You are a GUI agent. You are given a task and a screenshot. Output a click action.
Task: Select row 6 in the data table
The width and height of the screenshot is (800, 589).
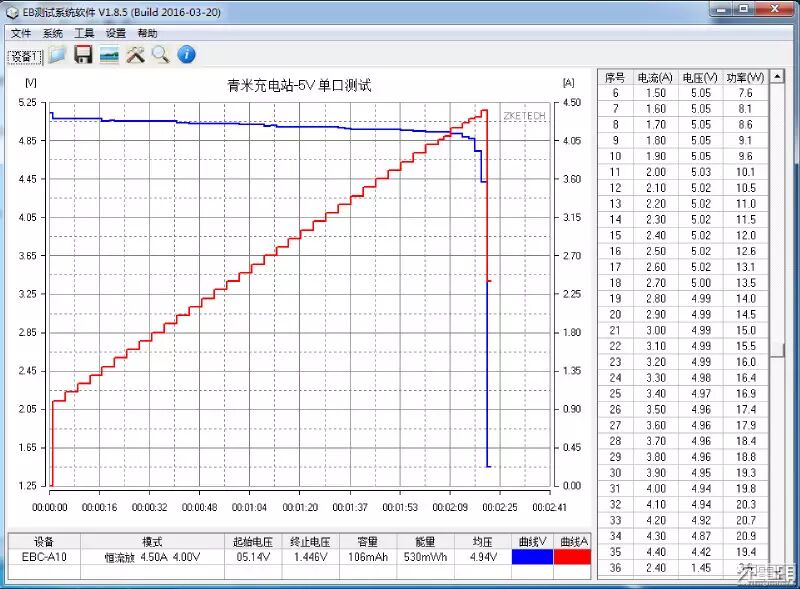pos(683,93)
